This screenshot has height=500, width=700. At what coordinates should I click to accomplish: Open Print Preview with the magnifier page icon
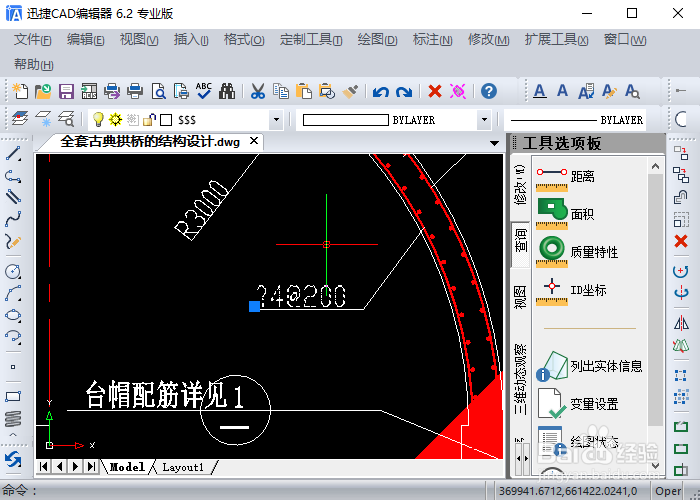158,92
